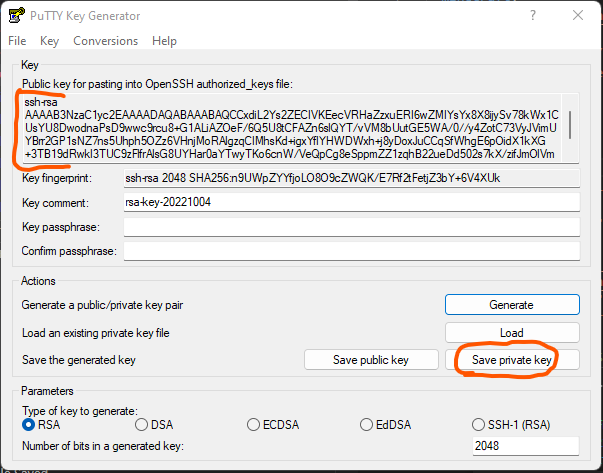The height and width of the screenshot is (473, 603).
Task: Open the Key menu
Action: (x=50, y=41)
